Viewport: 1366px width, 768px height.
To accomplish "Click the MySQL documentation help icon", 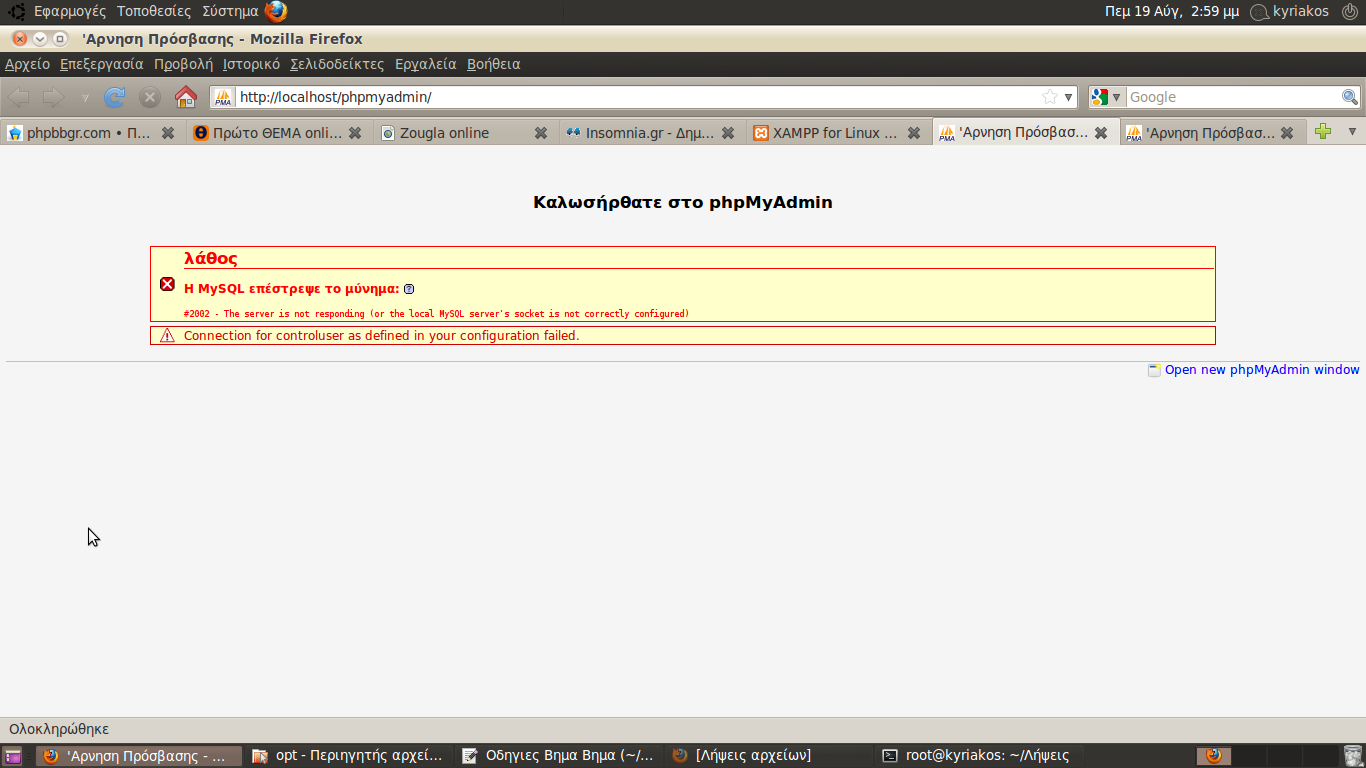I will (x=409, y=289).
